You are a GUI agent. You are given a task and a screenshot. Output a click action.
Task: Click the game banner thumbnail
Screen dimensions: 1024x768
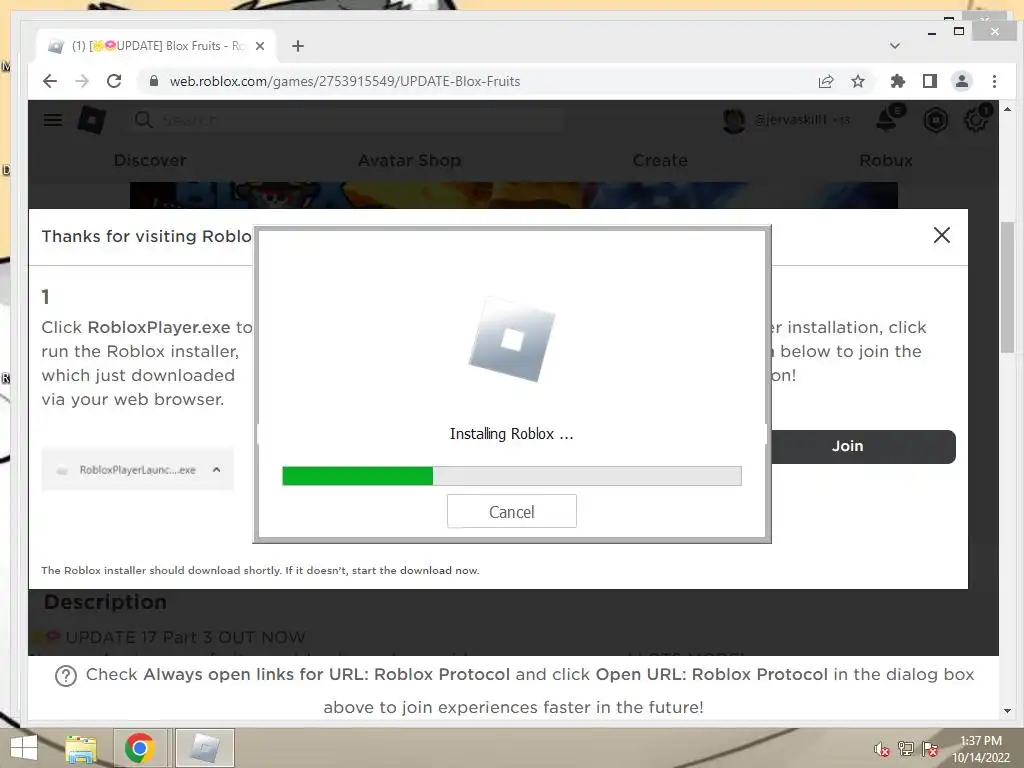click(513, 195)
